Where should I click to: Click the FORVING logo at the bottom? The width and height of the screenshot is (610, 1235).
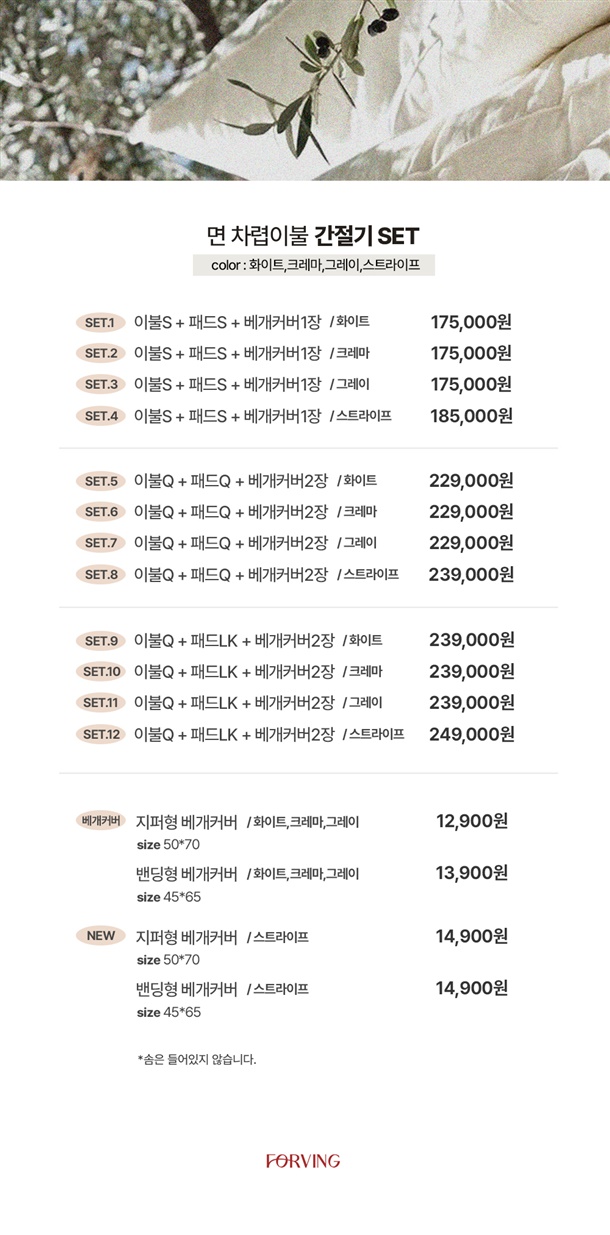[x=303, y=1161]
